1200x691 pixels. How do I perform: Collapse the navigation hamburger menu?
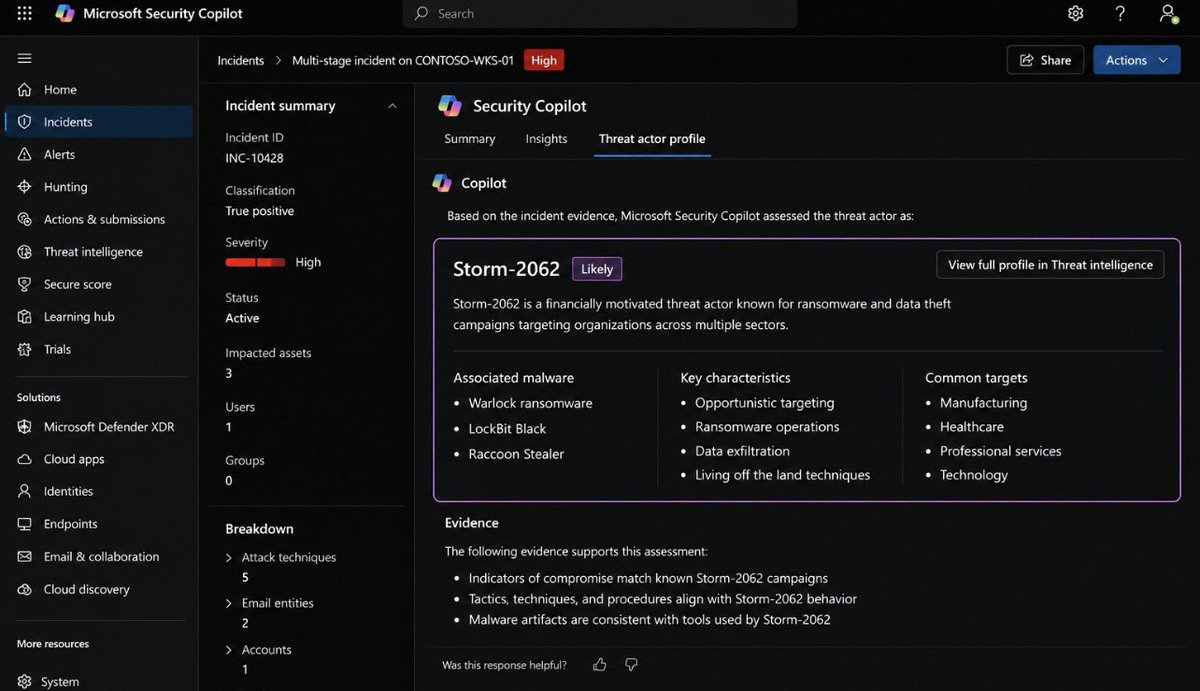click(x=25, y=58)
